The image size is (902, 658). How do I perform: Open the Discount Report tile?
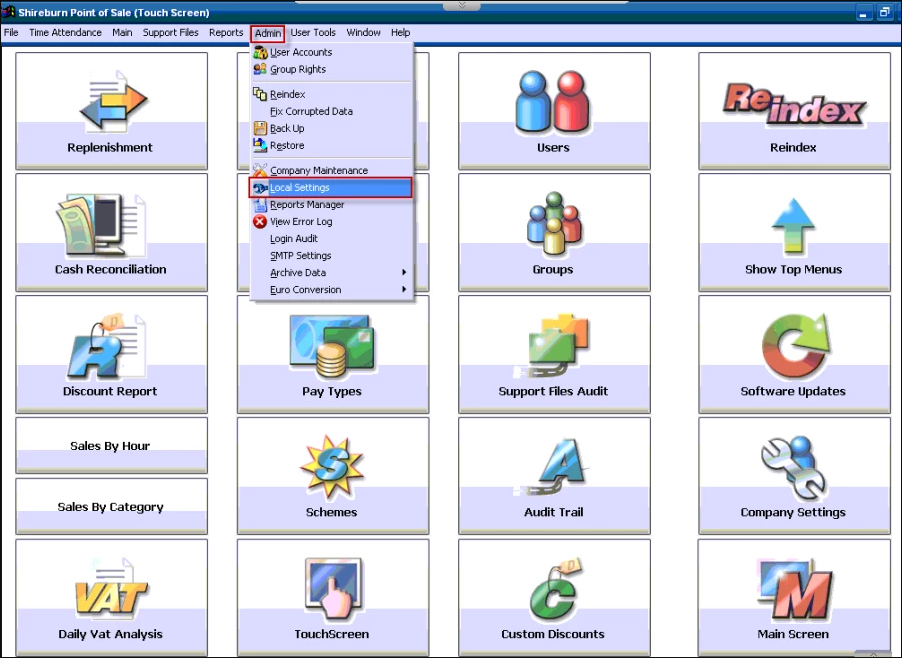click(x=111, y=354)
